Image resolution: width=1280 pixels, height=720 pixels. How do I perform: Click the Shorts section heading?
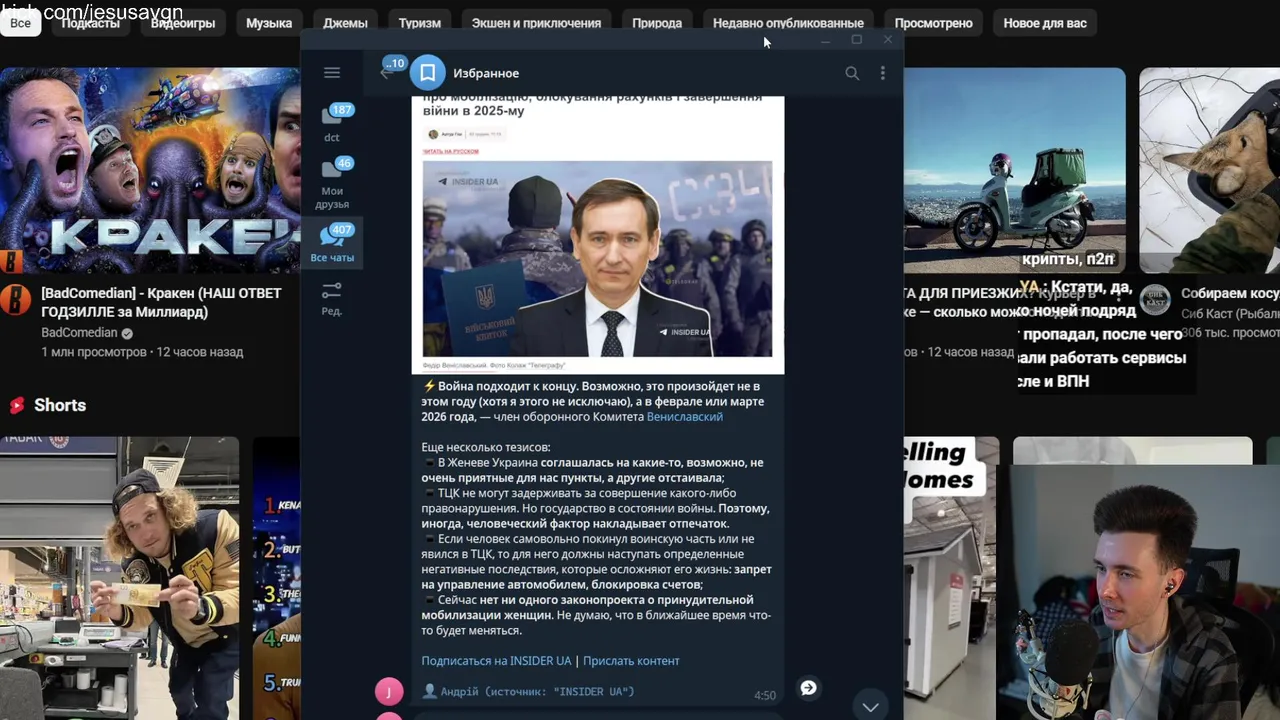click(60, 405)
